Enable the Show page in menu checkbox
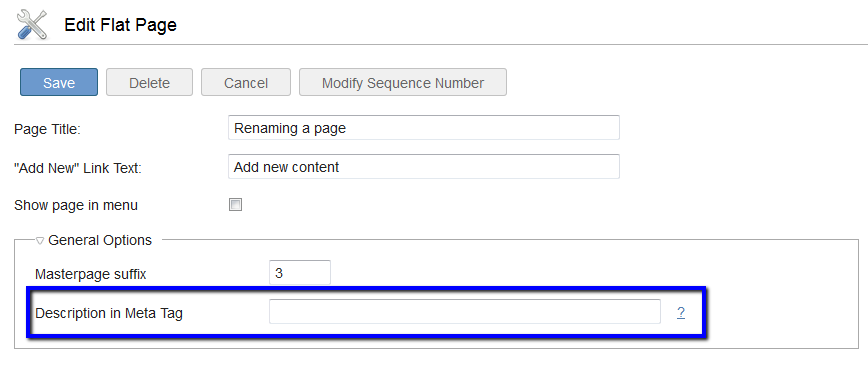This screenshot has height=386, width=868. (x=235, y=205)
